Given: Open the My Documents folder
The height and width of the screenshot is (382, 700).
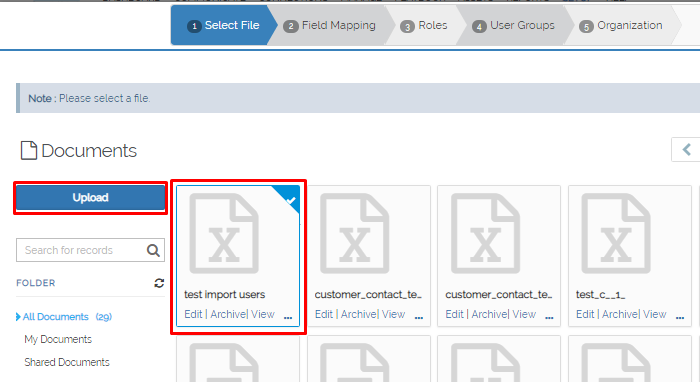Looking at the screenshot, I should (x=58, y=339).
